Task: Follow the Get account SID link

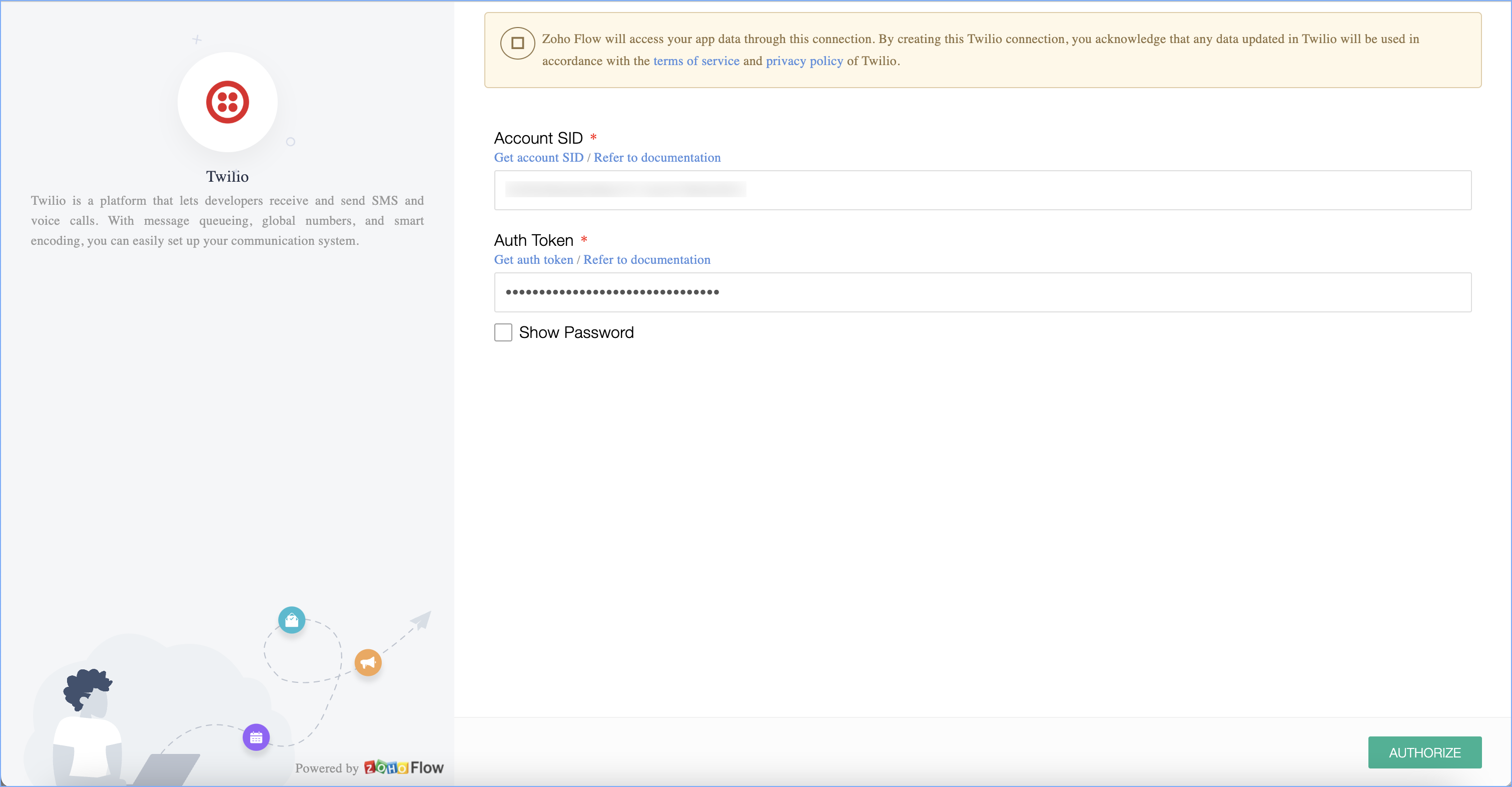Action: 538,157
